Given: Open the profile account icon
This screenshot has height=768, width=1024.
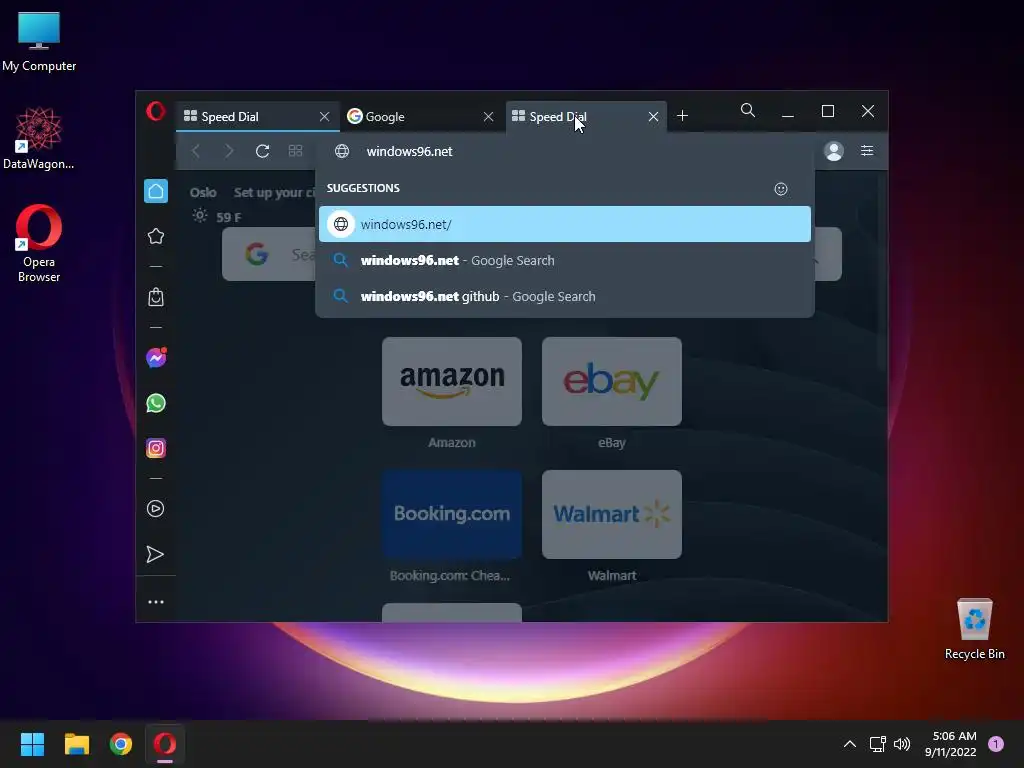Looking at the screenshot, I should pos(834,151).
